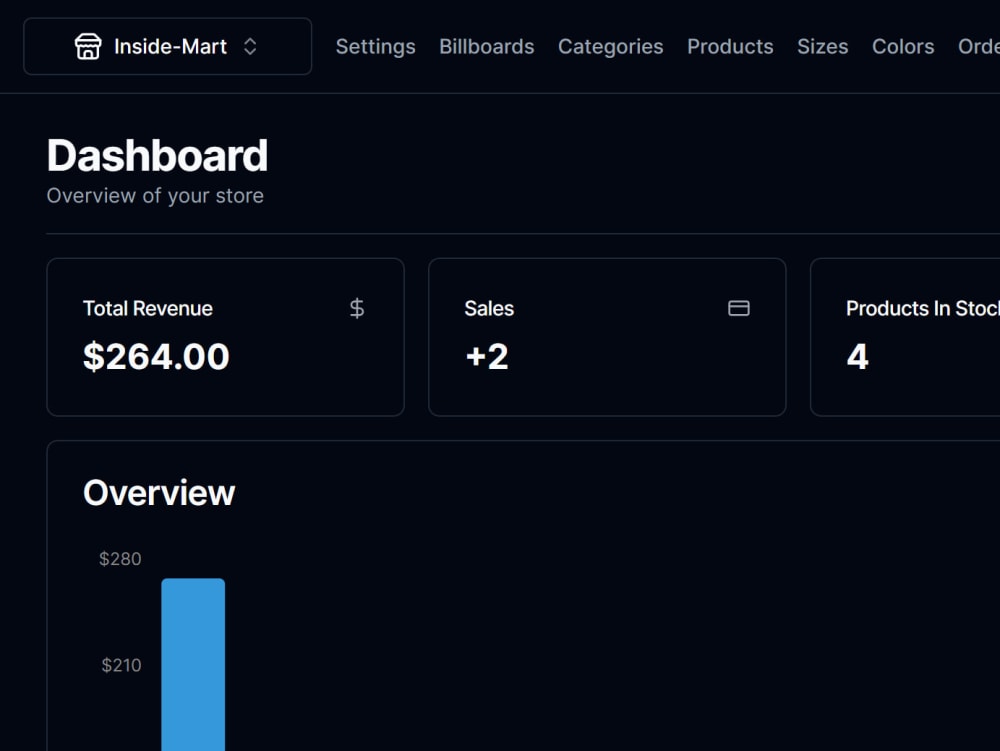Navigate to Categories
The width and height of the screenshot is (1000, 751).
(610, 47)
